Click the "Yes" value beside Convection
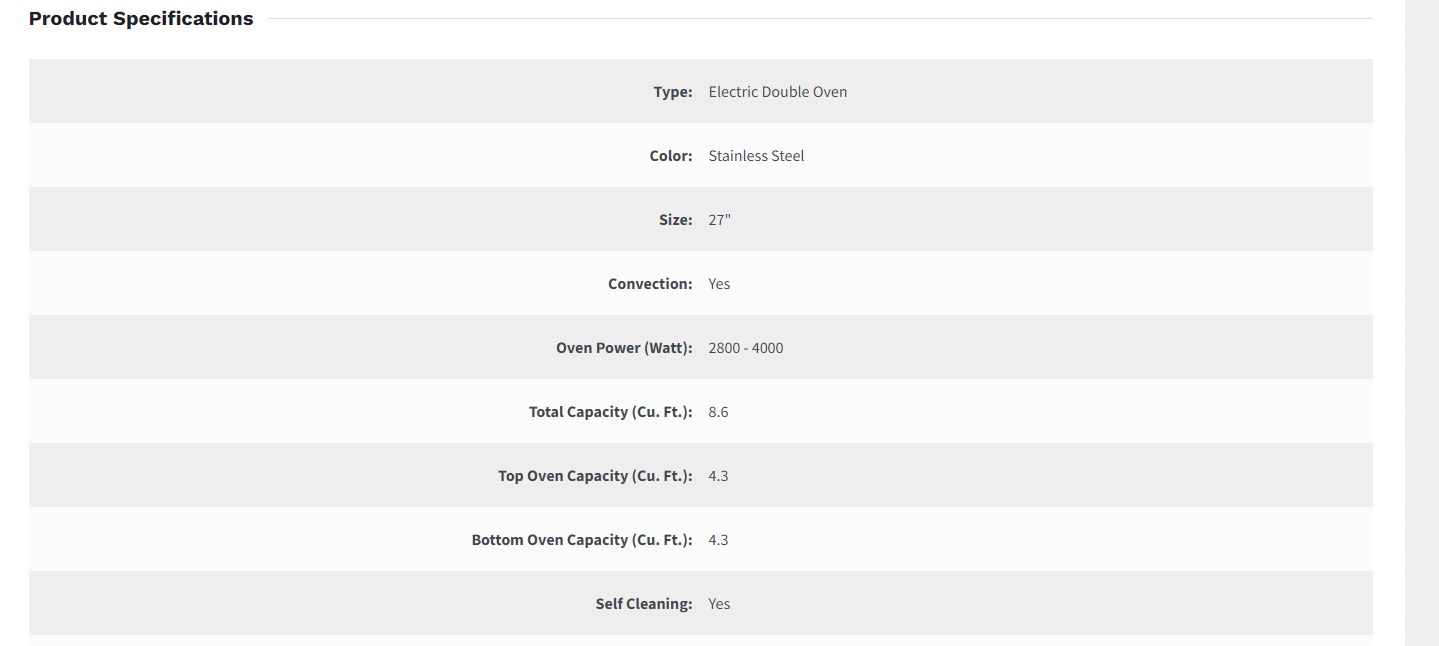The image size is (1439, 646). pos(719,284)
